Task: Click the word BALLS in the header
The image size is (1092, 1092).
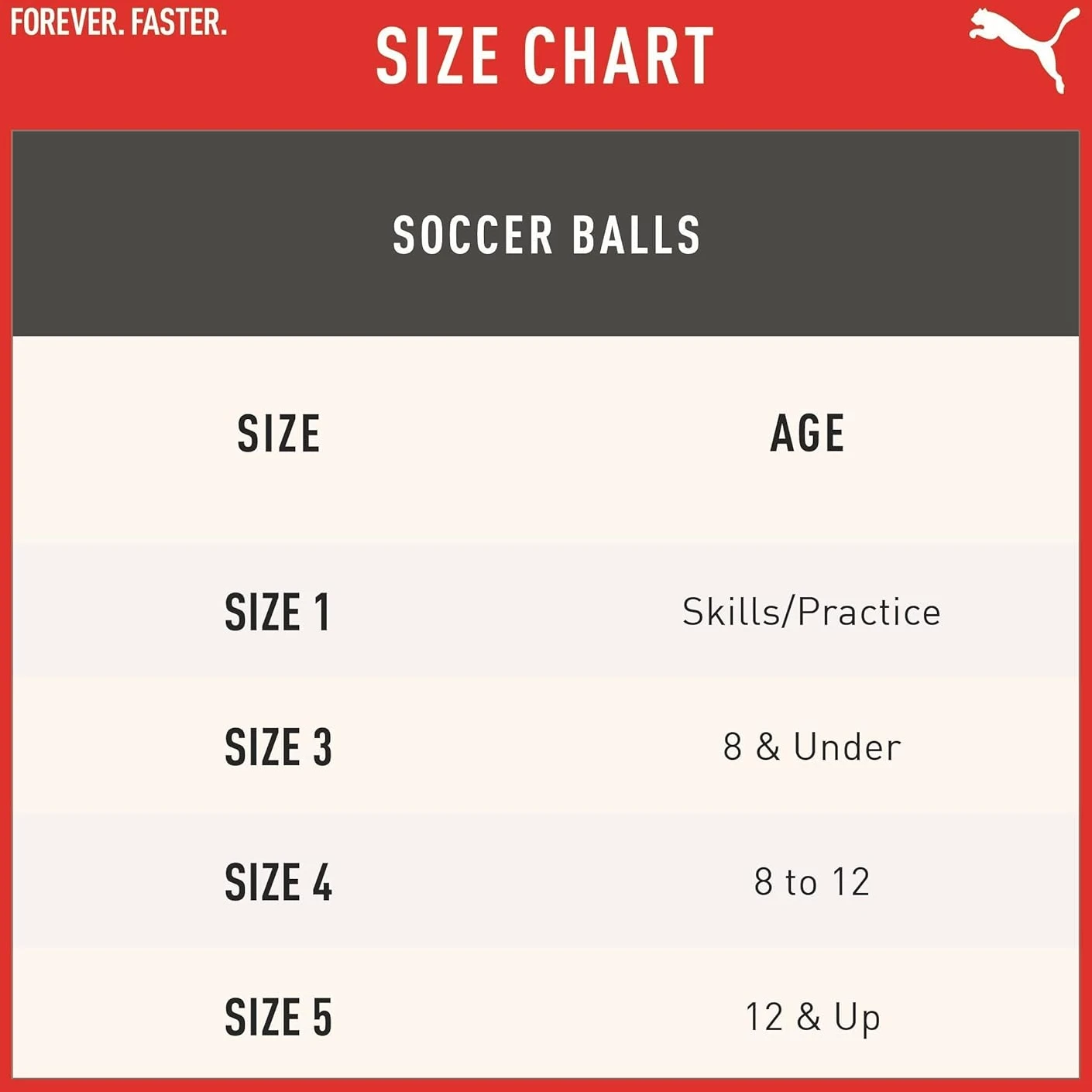Action: point(637,235)
